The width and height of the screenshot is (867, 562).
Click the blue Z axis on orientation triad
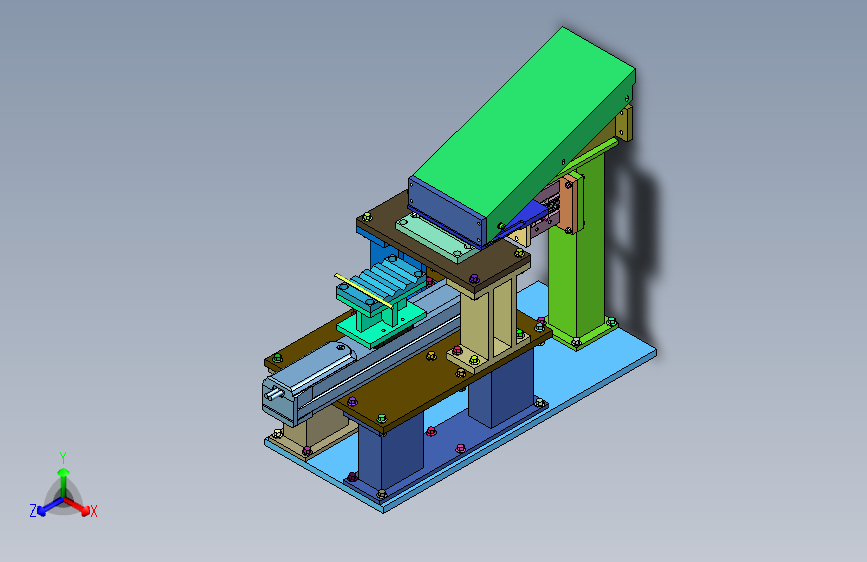click(x=50, y=506)
